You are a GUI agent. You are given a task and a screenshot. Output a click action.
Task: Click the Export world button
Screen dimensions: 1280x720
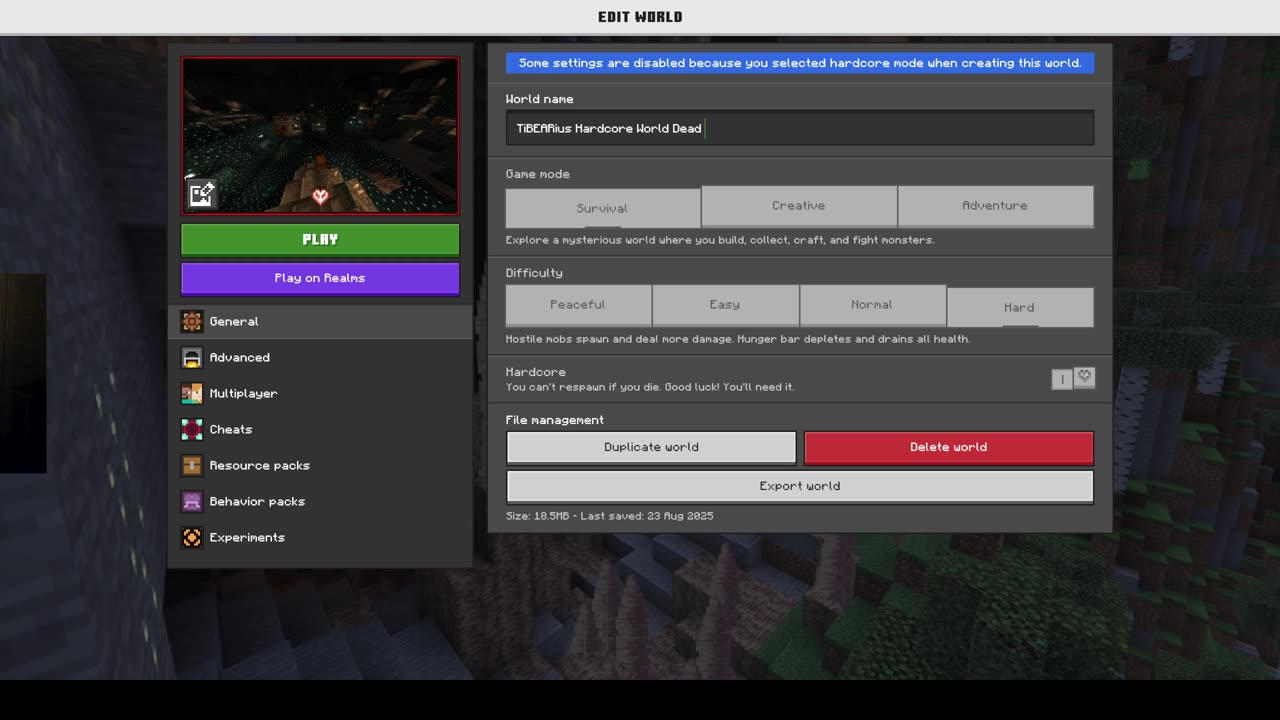pos(799,486)
